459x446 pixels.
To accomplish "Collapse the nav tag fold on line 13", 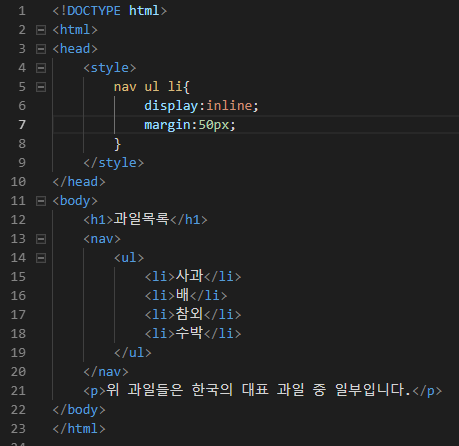I will click(41, 239).
